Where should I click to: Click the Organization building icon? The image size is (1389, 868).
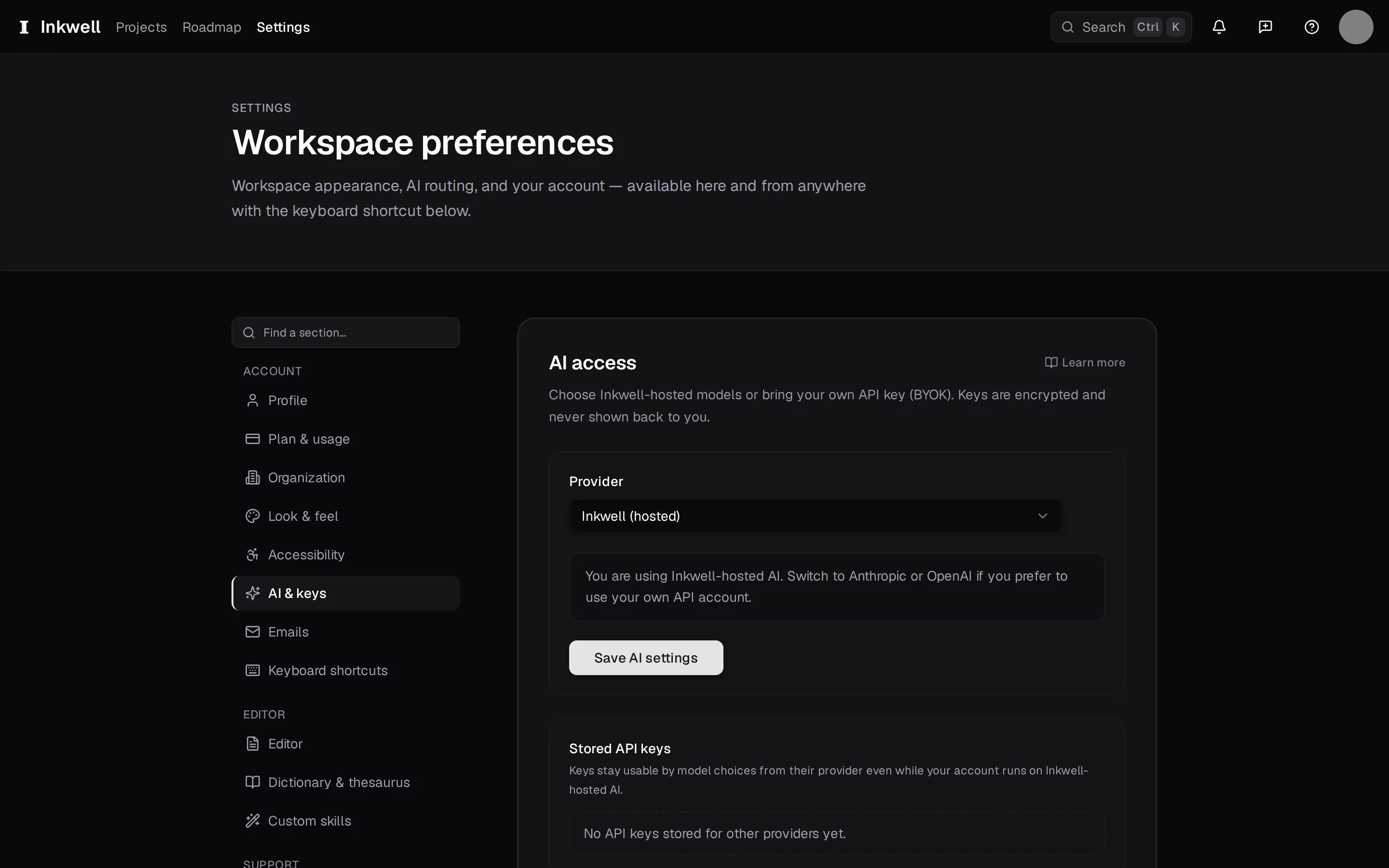click(253, 477)
